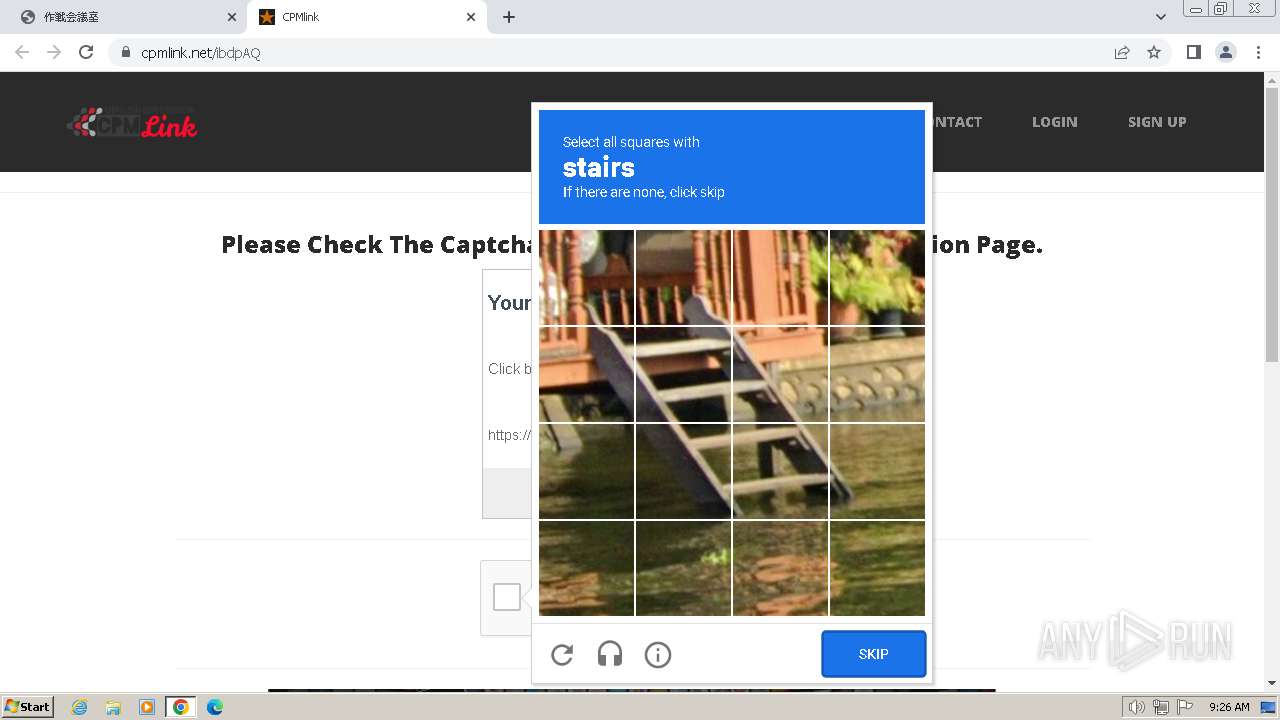Image resolution: width=1280 pixels, height=720 pixels.
Task: Go back to previous page
Action: 22,52
